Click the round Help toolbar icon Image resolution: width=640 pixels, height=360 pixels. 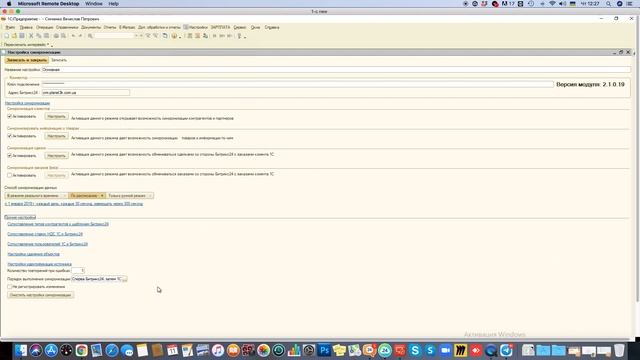point(174,36)
